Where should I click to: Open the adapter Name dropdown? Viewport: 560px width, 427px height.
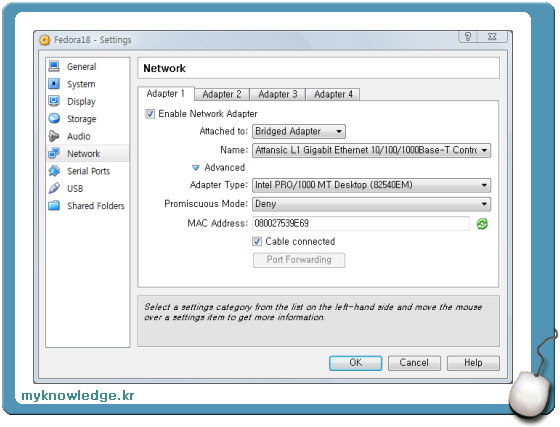371,150
